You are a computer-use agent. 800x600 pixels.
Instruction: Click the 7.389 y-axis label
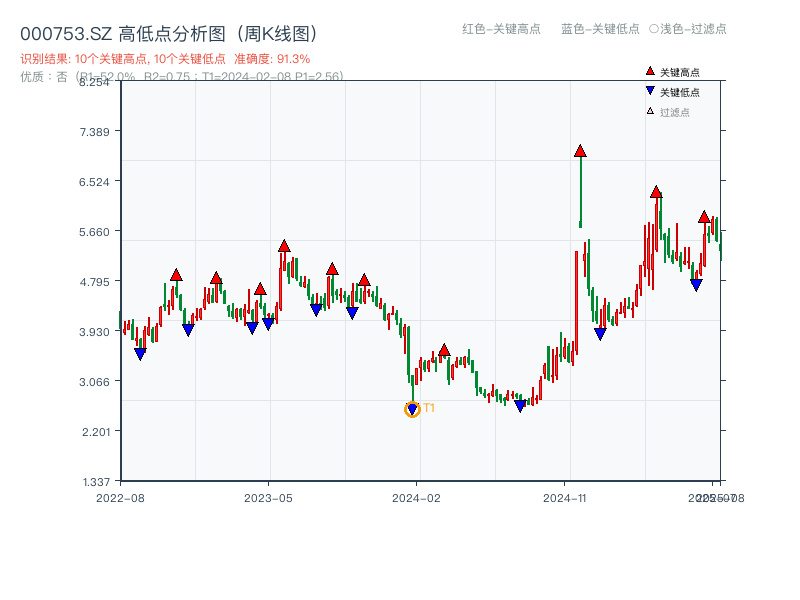tap(94, 132)
